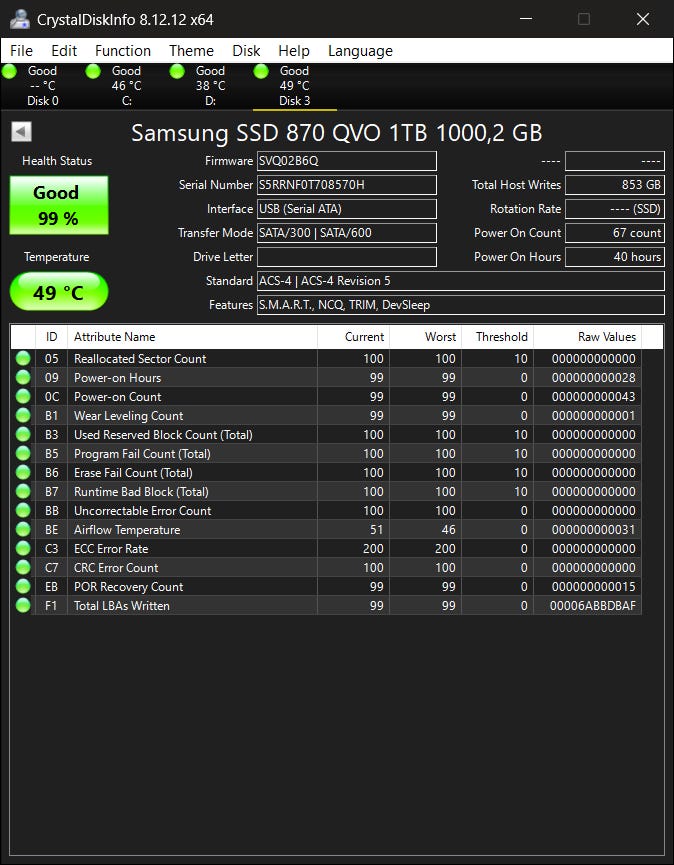Open the Disk menu
This screenshot has width=674, height=865.
[246, 51]
